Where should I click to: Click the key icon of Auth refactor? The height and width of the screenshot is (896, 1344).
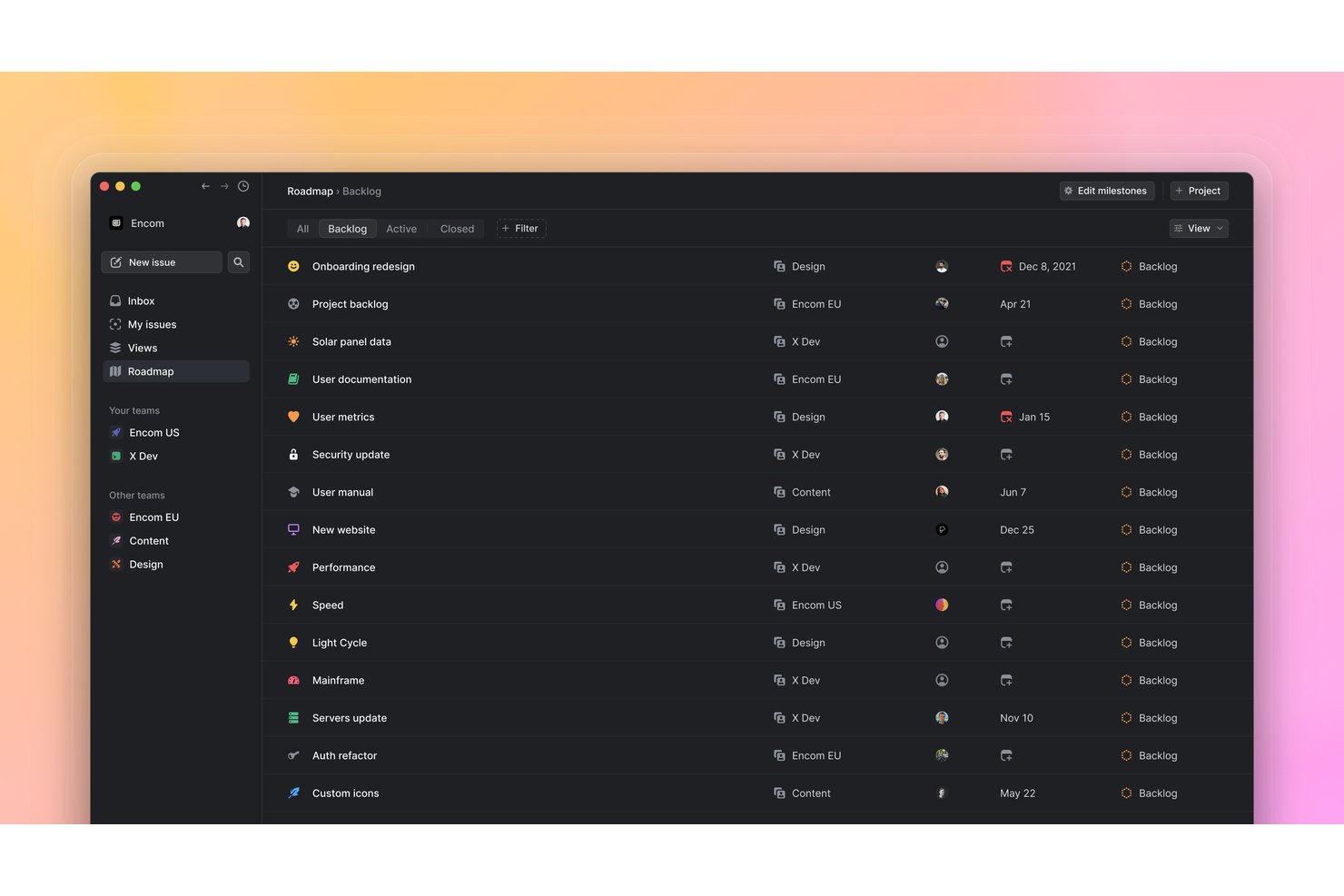coord(293,755)
